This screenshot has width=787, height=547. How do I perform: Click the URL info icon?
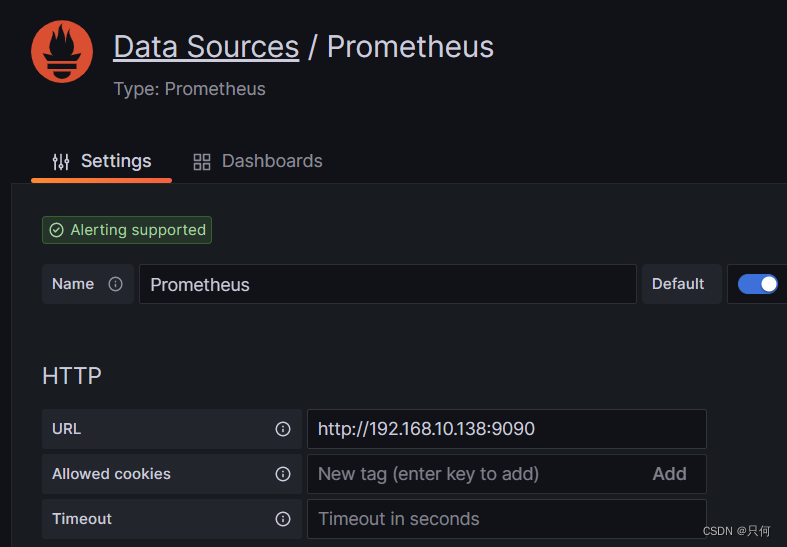283,429
